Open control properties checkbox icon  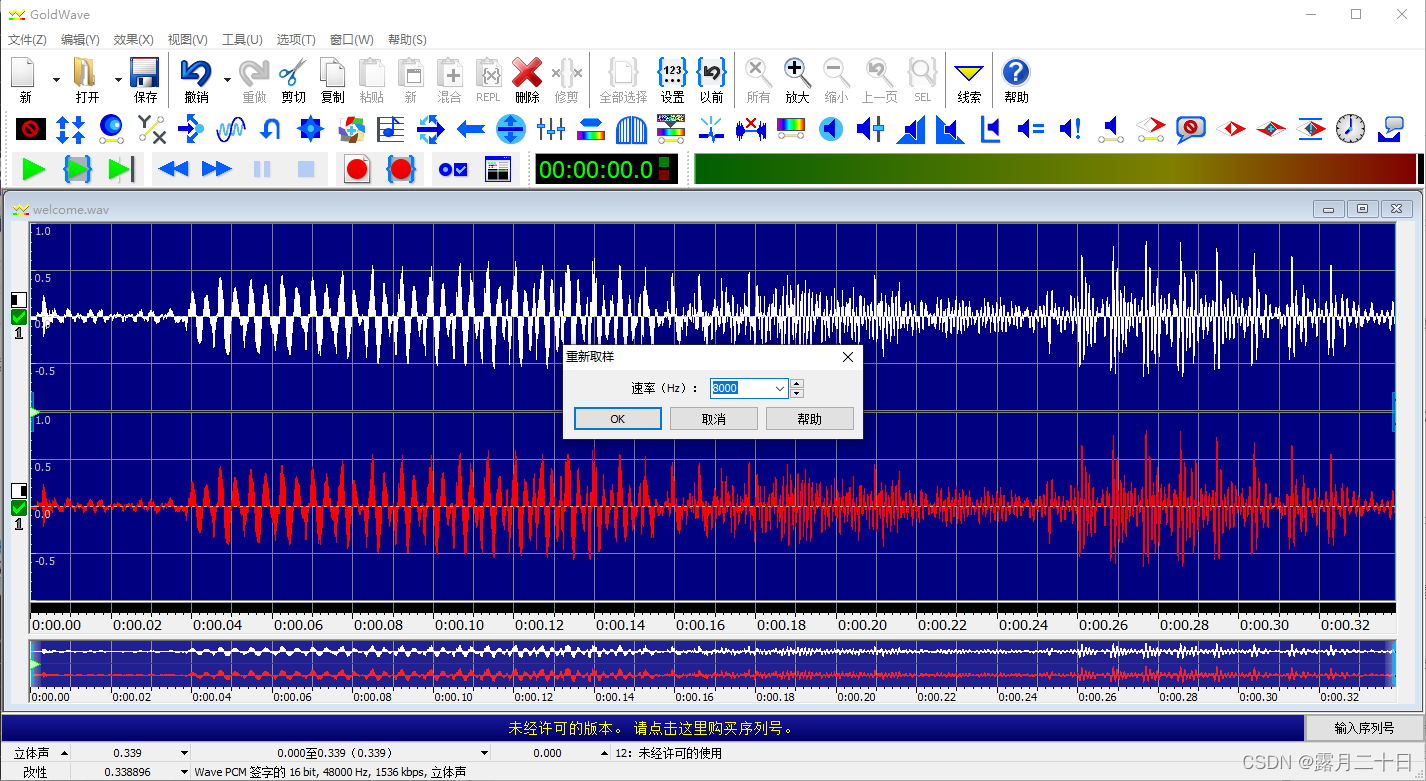coord(453,169)
